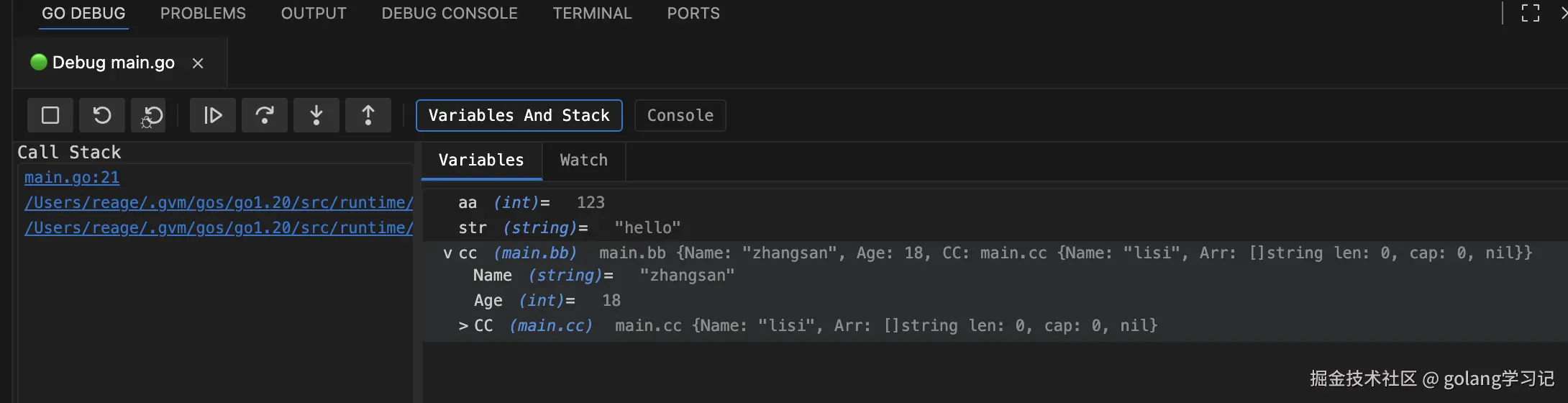Click the Step Into icon
1568x403 pixels.
pyautogui.click(x=316, y=115)
